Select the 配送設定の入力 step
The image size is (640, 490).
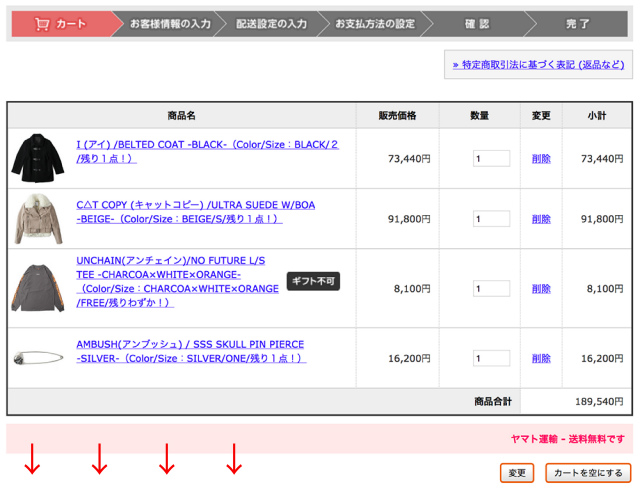tap(271, 24)
